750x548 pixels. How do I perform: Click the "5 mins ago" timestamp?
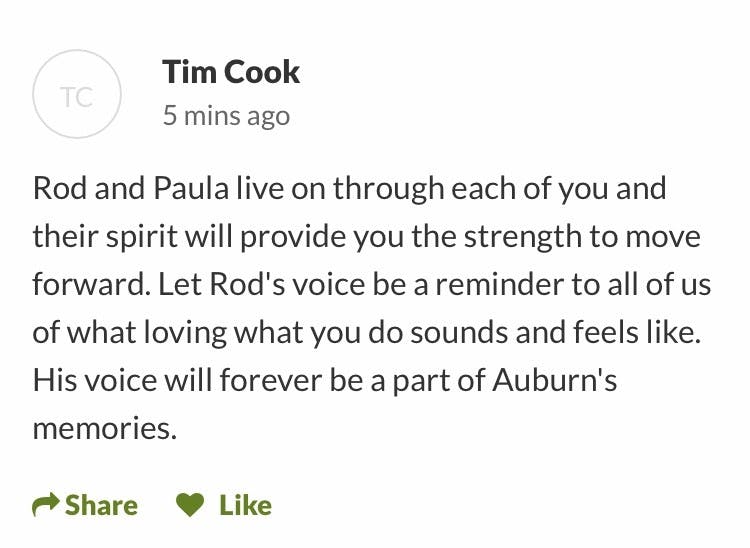(x=226, y=116)
